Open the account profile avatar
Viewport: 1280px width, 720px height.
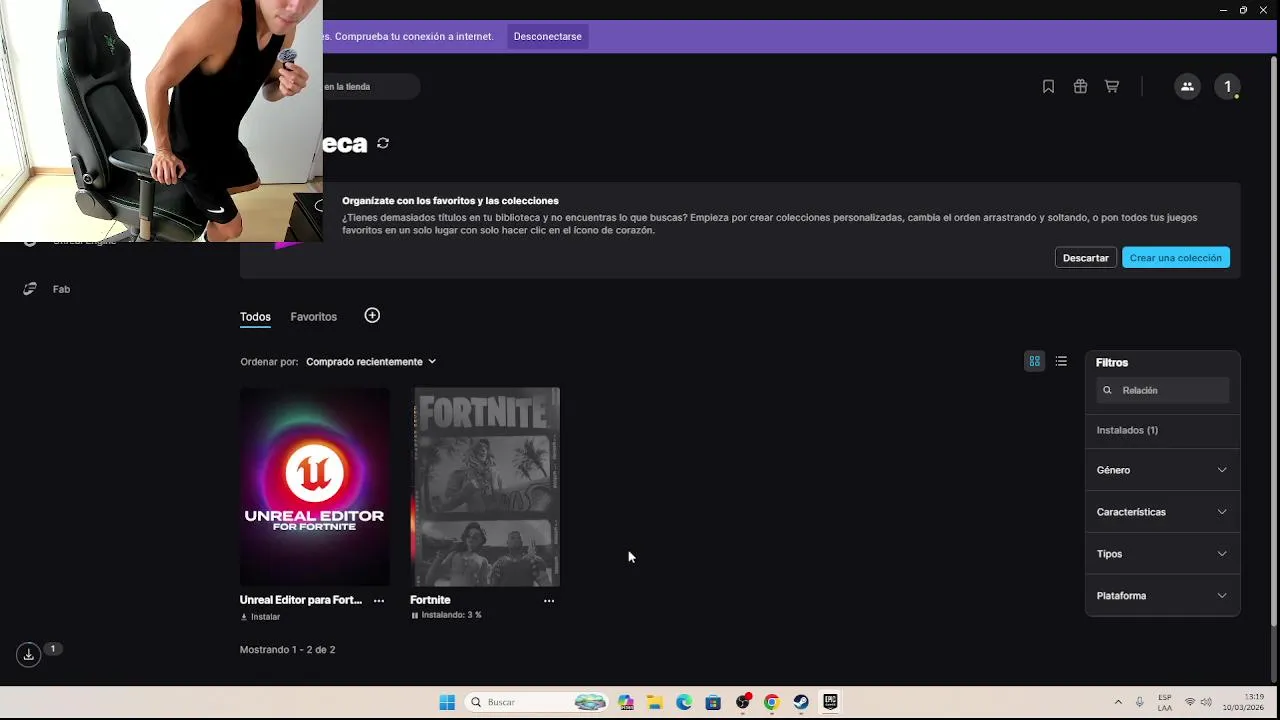[1228, 87]
